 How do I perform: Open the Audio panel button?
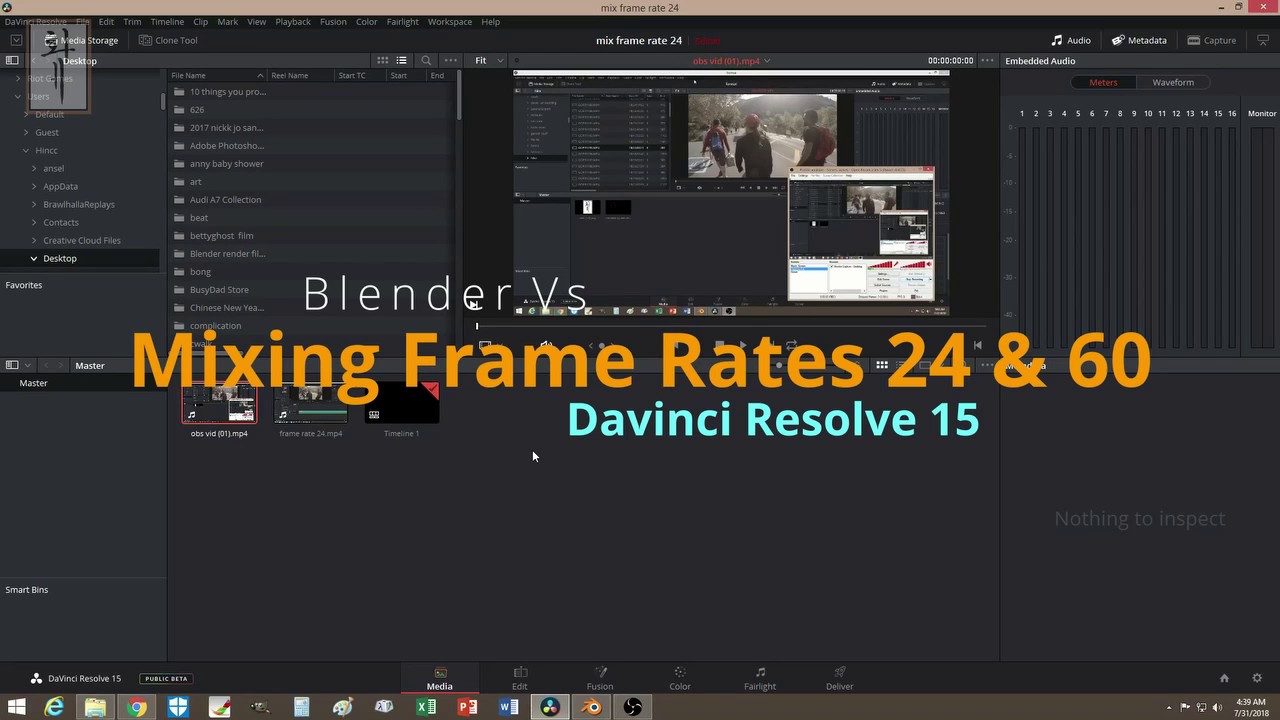[1071, 40]
